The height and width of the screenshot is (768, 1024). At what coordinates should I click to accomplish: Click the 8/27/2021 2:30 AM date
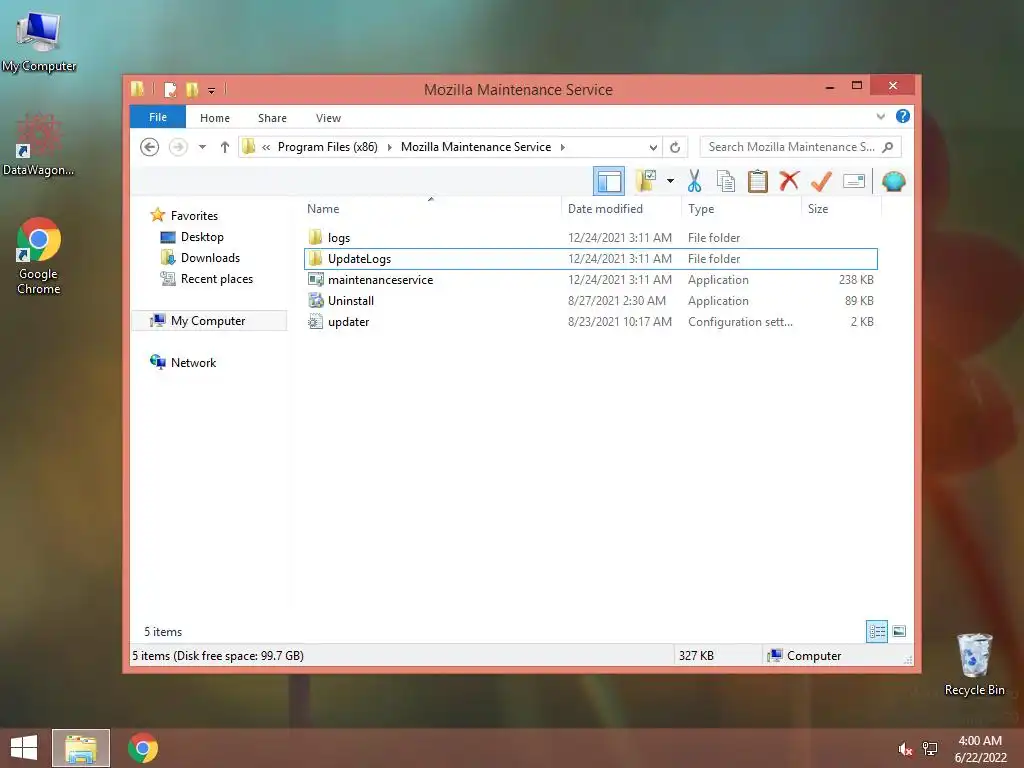[616, 300]
